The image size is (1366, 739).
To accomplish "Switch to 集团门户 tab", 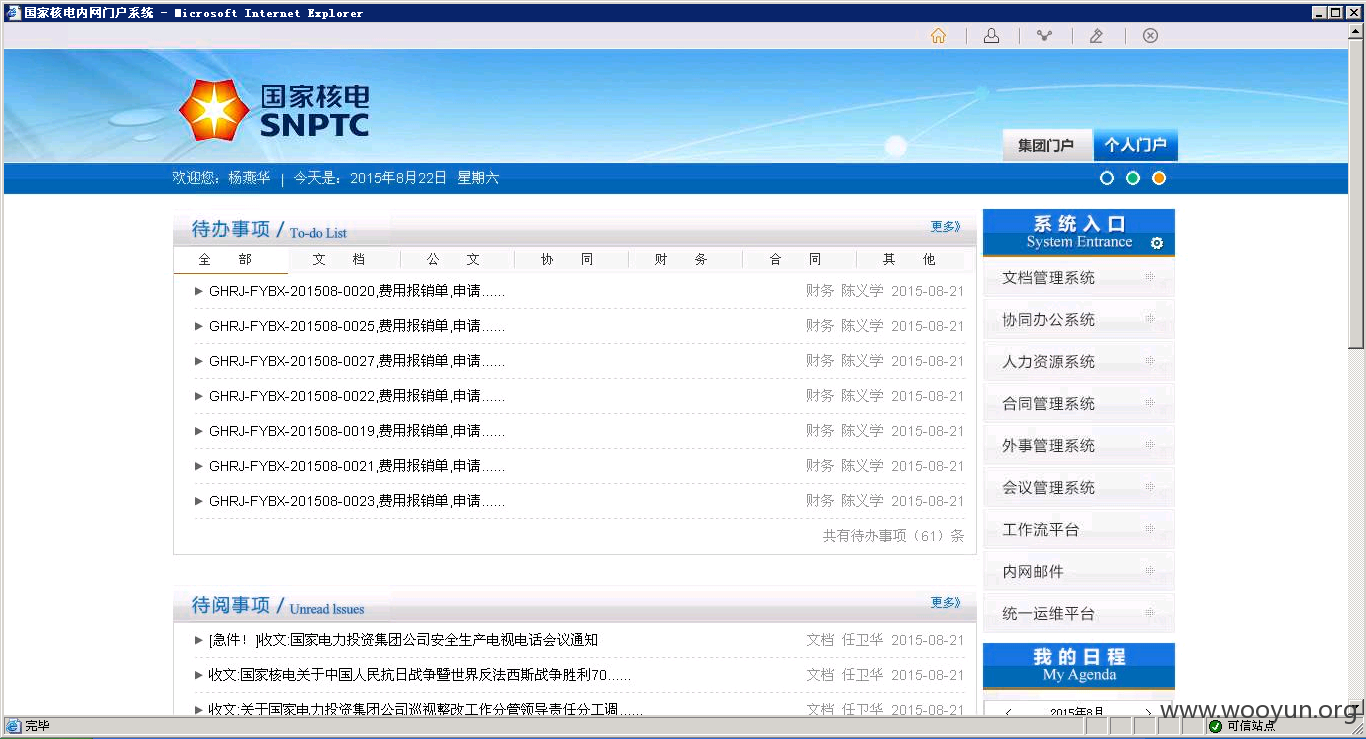I will tap(1047, 145).
